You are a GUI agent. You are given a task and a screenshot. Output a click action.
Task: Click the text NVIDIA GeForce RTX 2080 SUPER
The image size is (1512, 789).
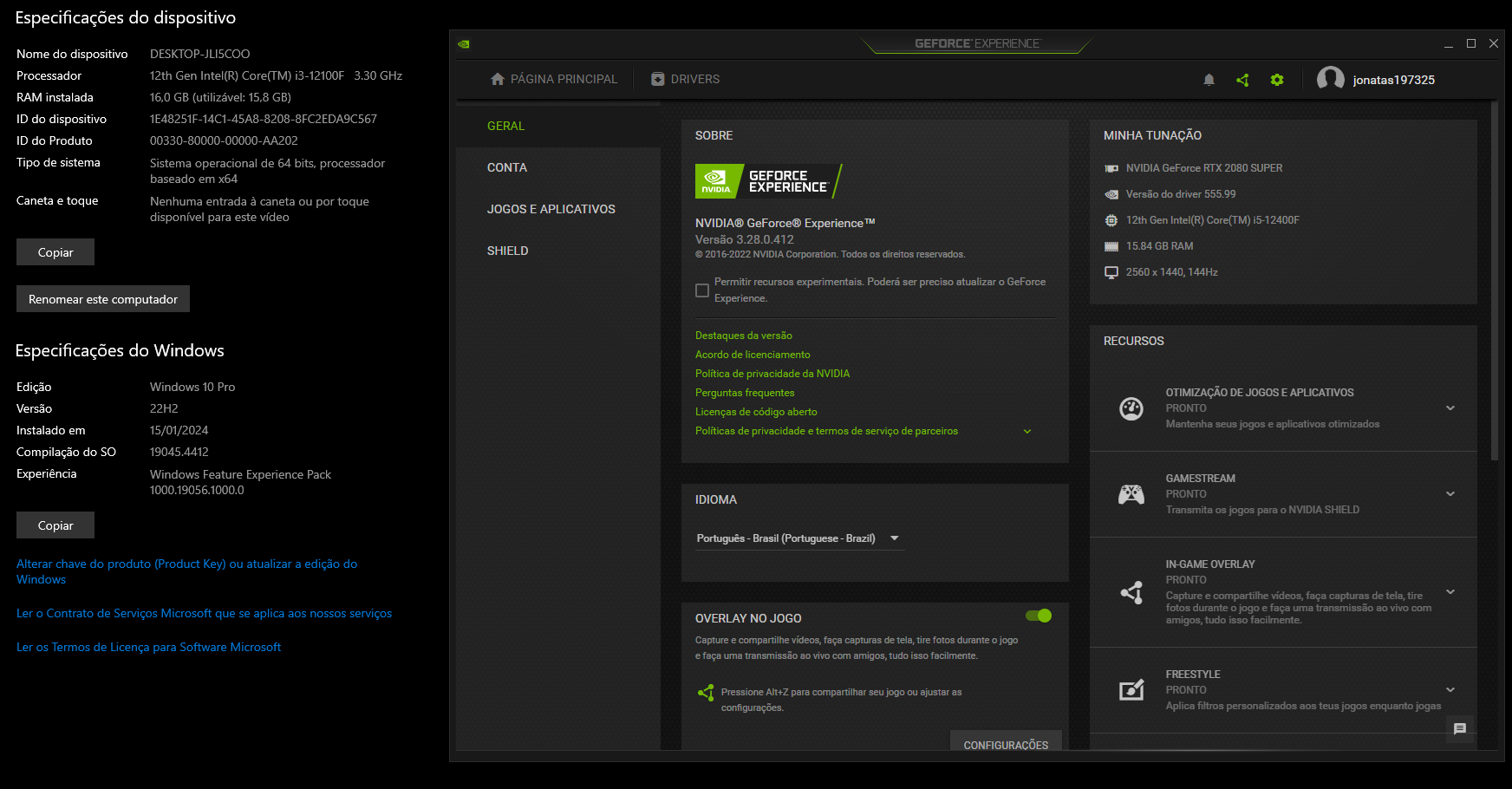click(1204, 168)
